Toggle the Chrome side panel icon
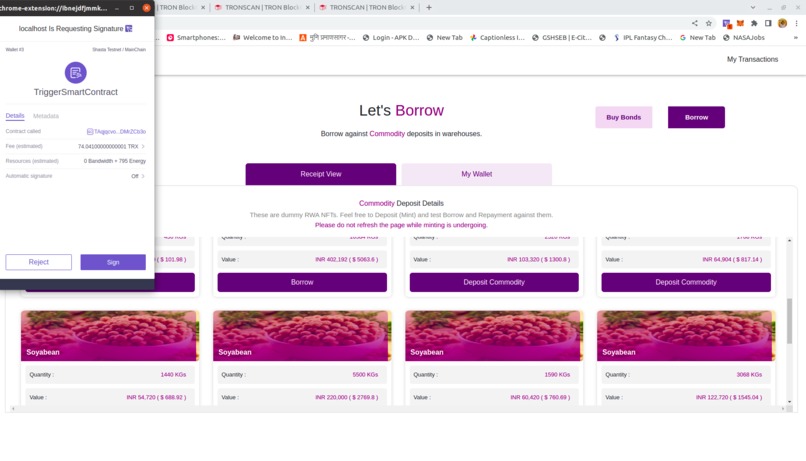 tap(768, 23)
